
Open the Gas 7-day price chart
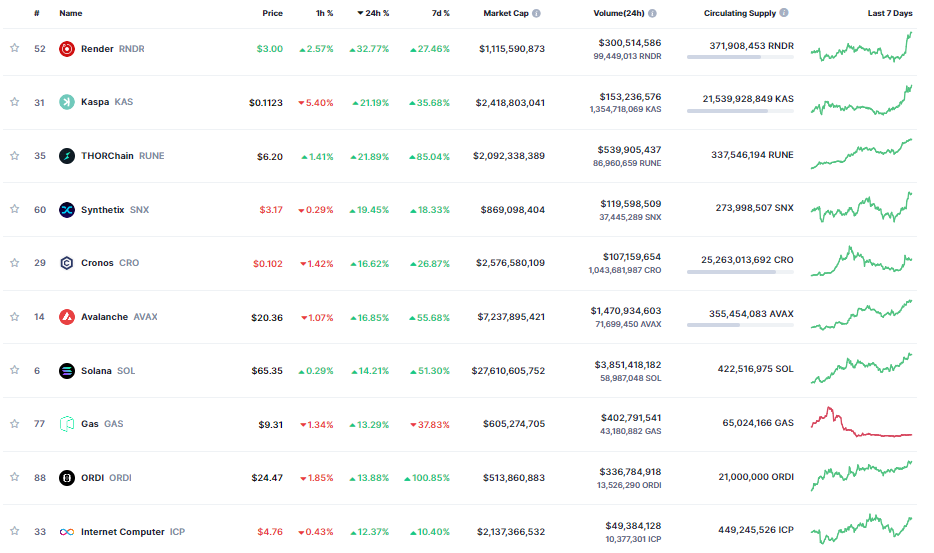[x=861, y=422]
